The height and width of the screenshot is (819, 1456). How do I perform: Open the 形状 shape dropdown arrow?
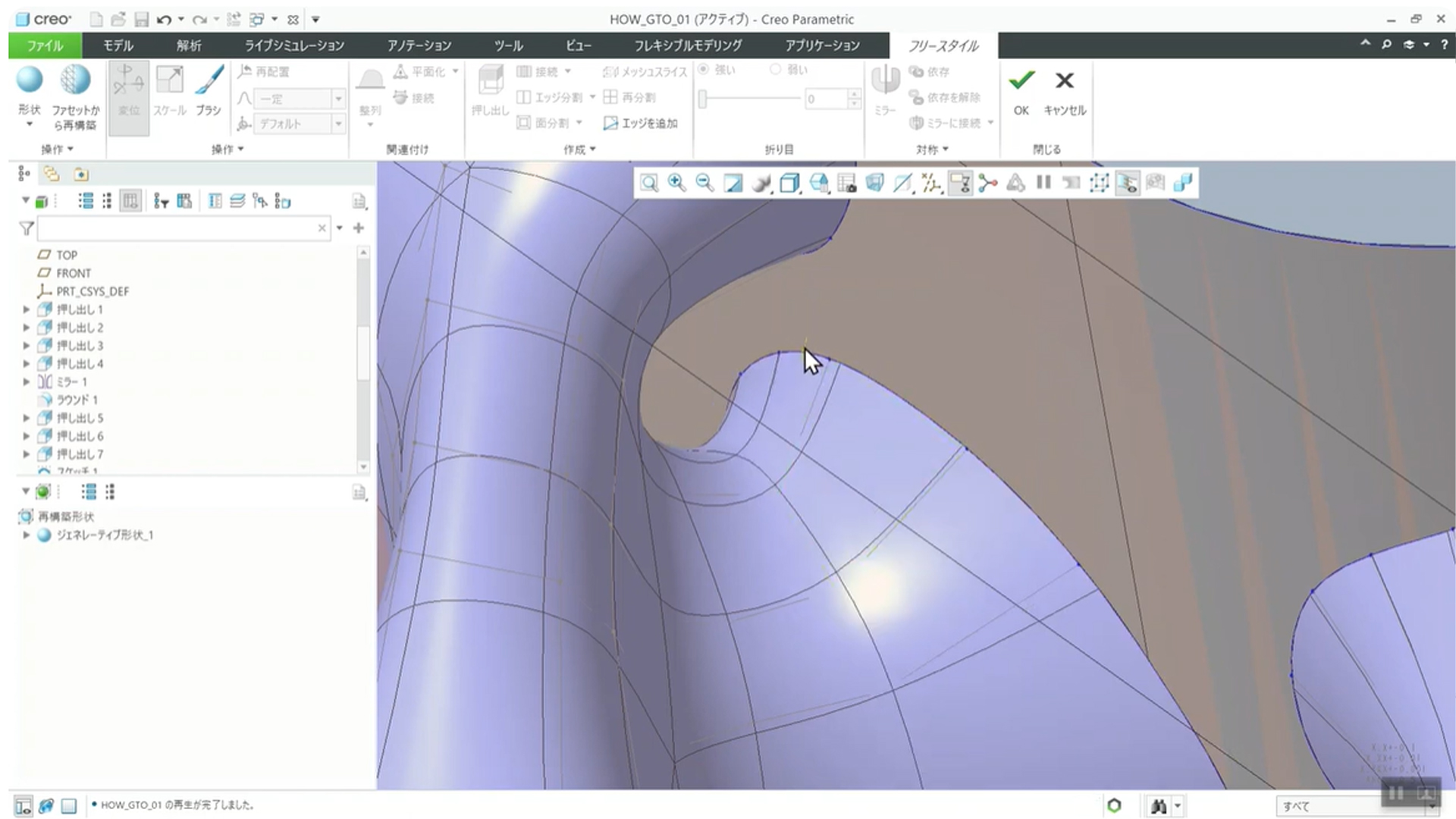[30, 124]
